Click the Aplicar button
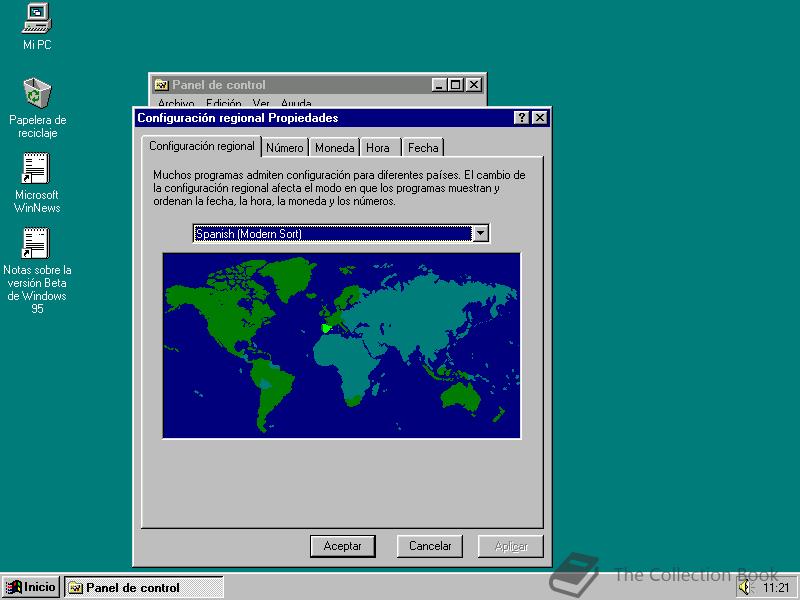The image size is (800, 600). pos(511,546)
